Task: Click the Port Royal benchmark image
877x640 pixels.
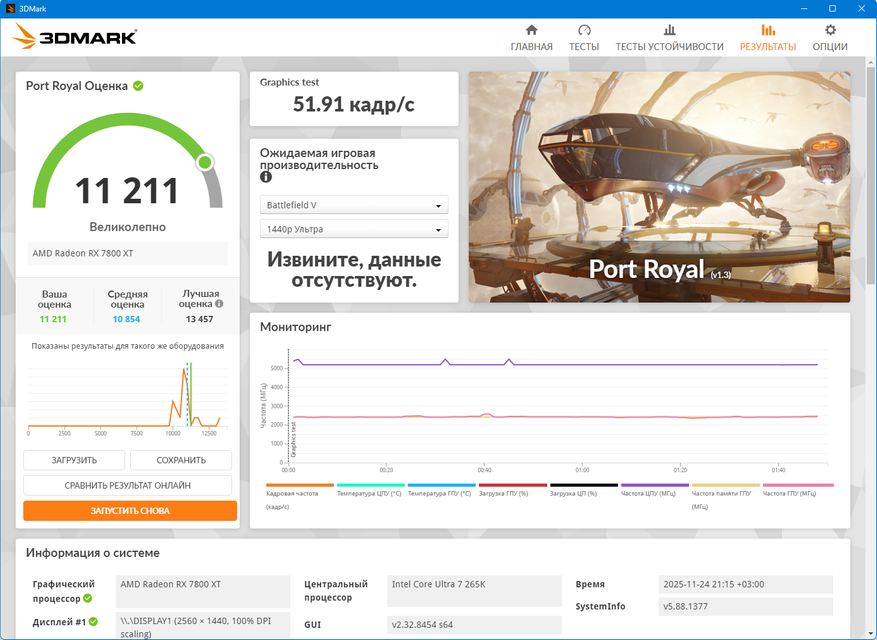Action: click(x=659, y=186)
